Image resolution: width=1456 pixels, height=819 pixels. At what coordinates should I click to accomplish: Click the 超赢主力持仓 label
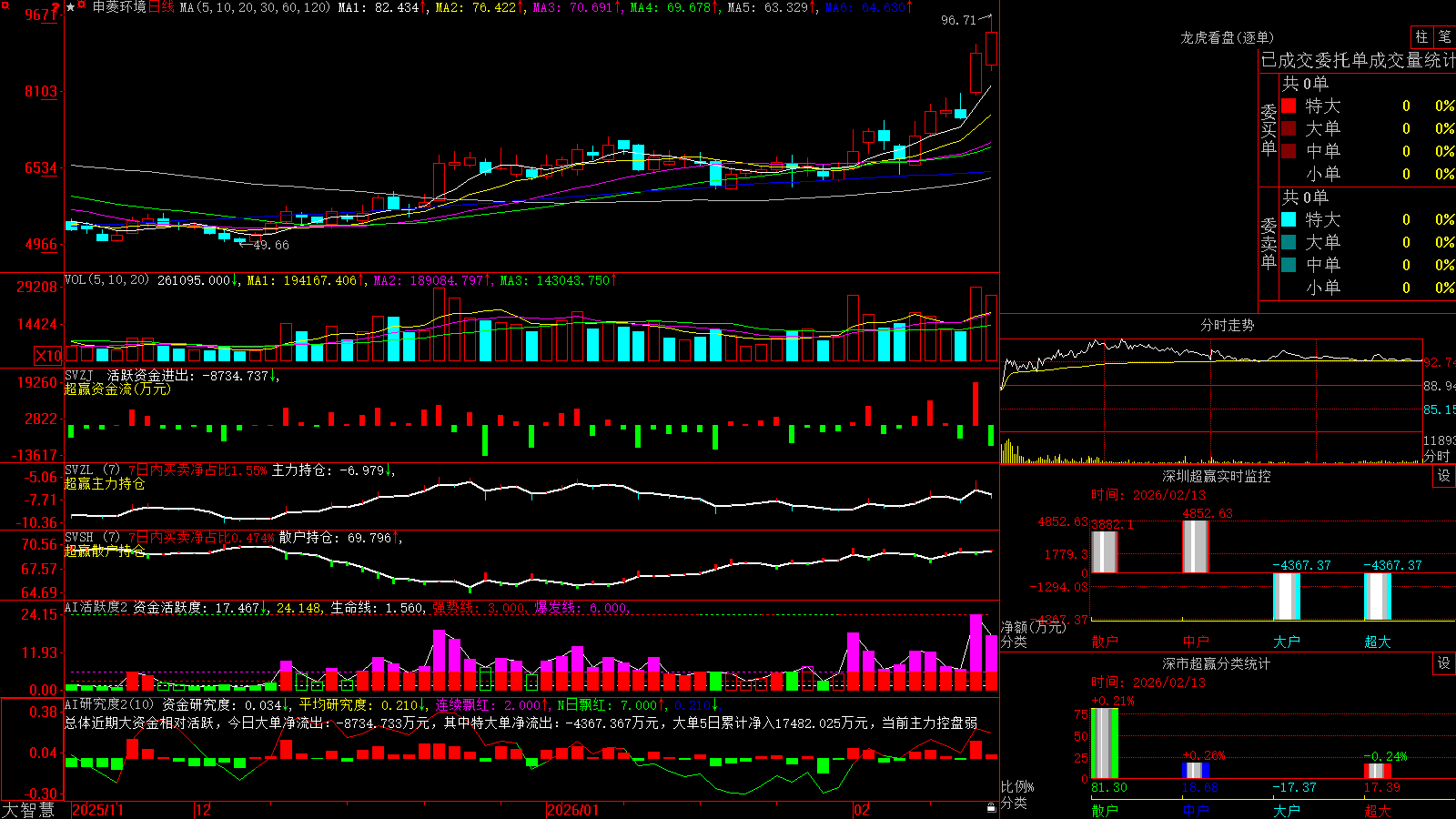(105, 483)
